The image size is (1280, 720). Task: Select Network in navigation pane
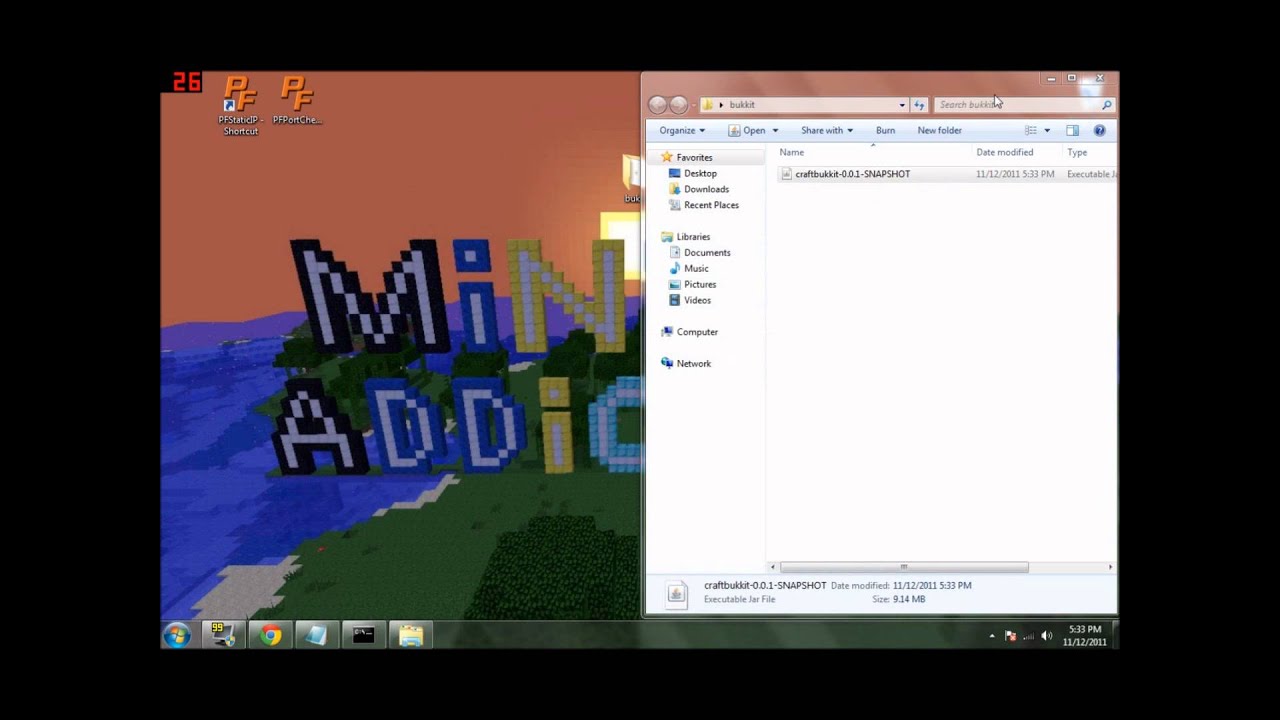coord(693,364)
